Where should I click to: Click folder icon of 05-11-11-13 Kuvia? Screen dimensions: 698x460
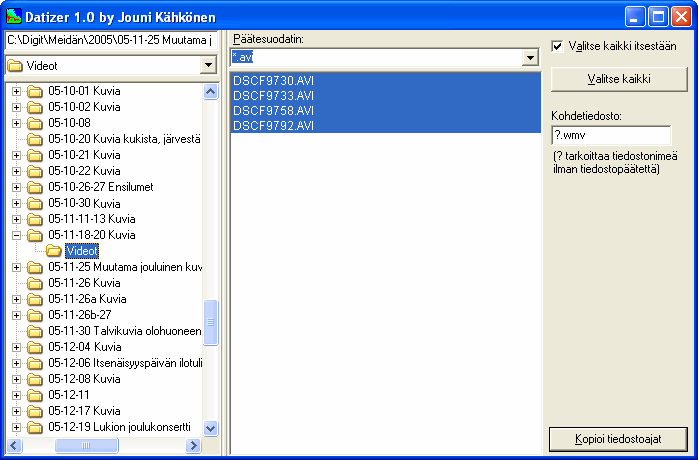pos(35,220)
